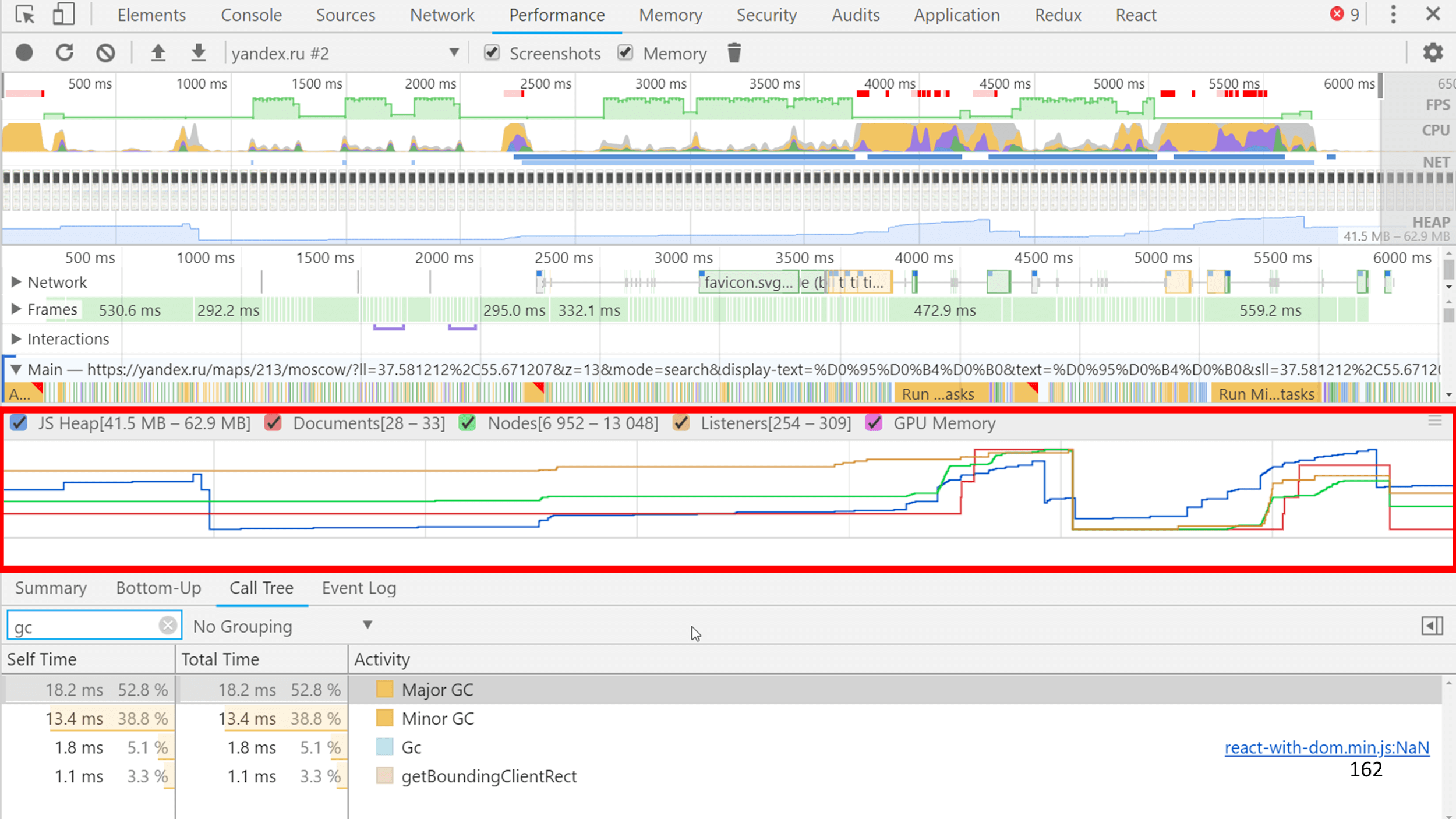1456x819 pixels.
Task: Click the Reload and profile page icon
Action: (x=64, y=54)
